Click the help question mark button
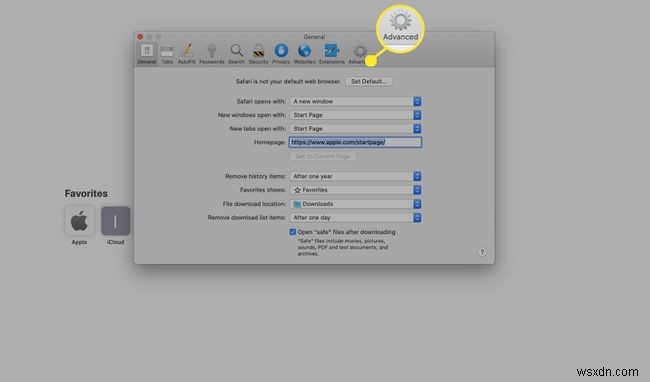The height and width of the screenshot is (382, 650). (482, 252)
